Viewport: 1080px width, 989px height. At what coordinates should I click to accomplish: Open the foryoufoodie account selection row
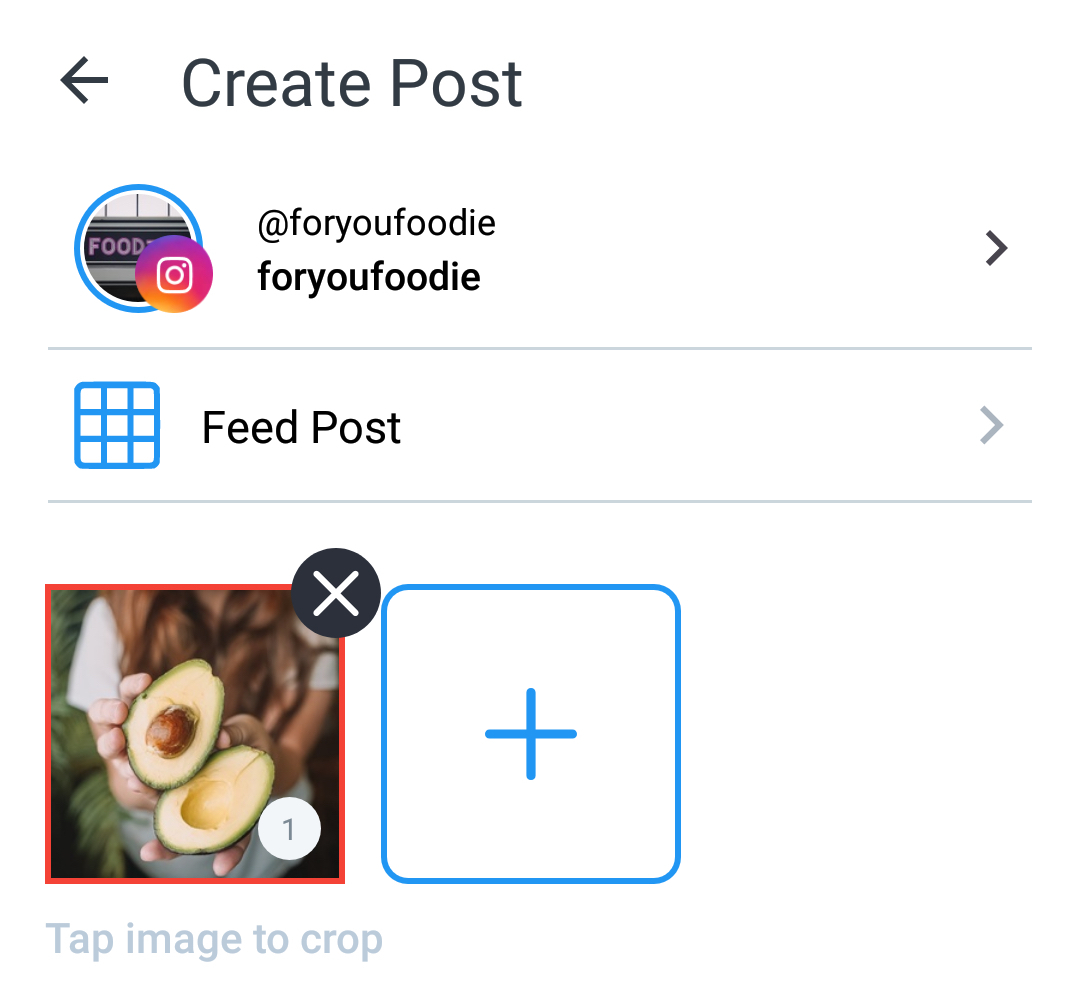[x=540, y=249]
